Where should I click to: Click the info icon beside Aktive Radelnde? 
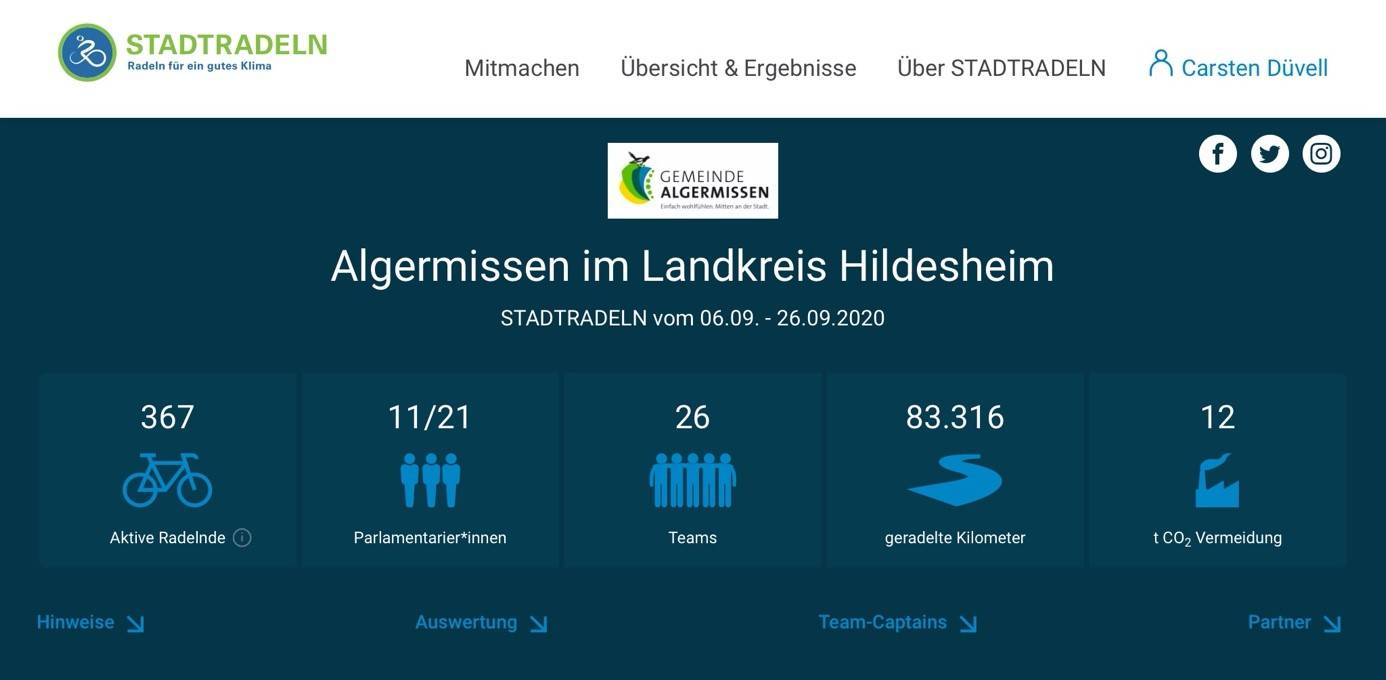[242, 538]
